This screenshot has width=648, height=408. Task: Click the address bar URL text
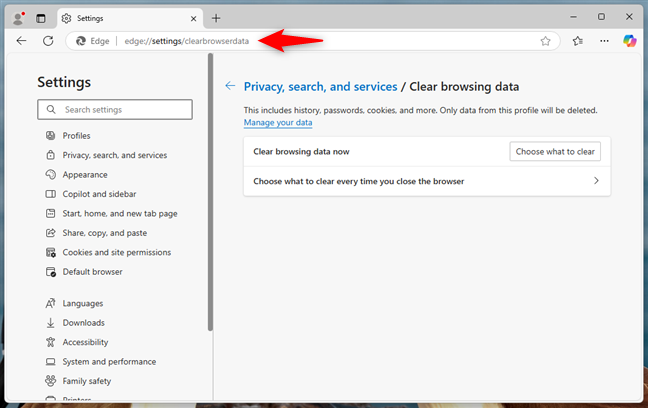pos(186,41)
